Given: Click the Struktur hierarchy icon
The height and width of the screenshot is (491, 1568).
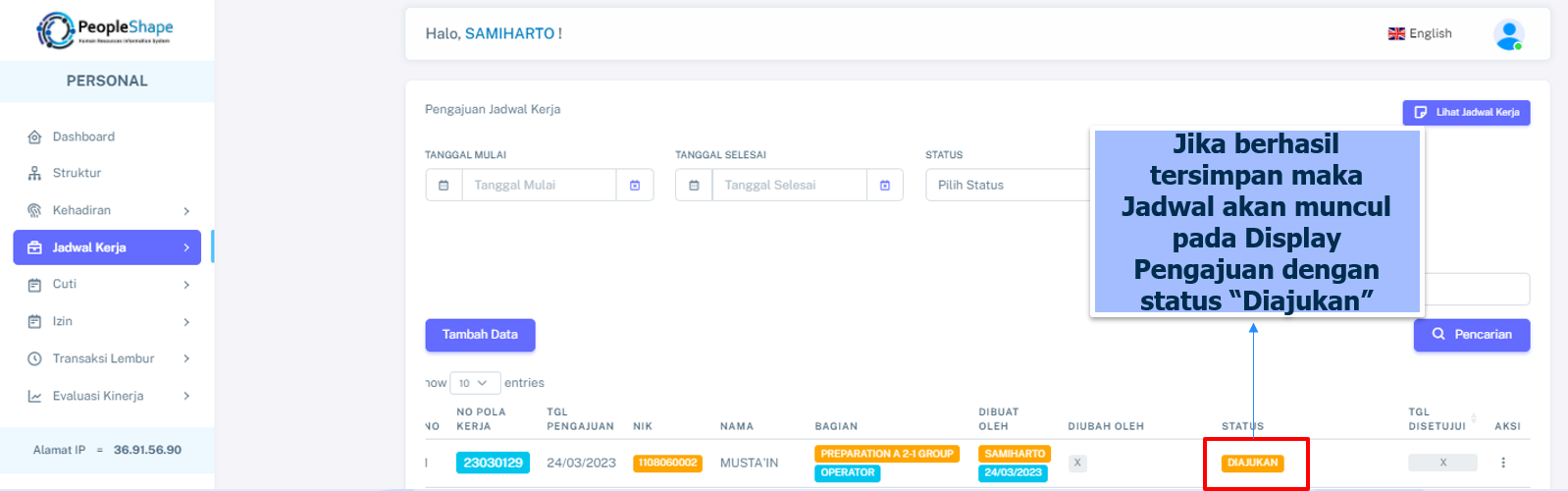Looking at the screenshot, I should (x=34, y=174).
